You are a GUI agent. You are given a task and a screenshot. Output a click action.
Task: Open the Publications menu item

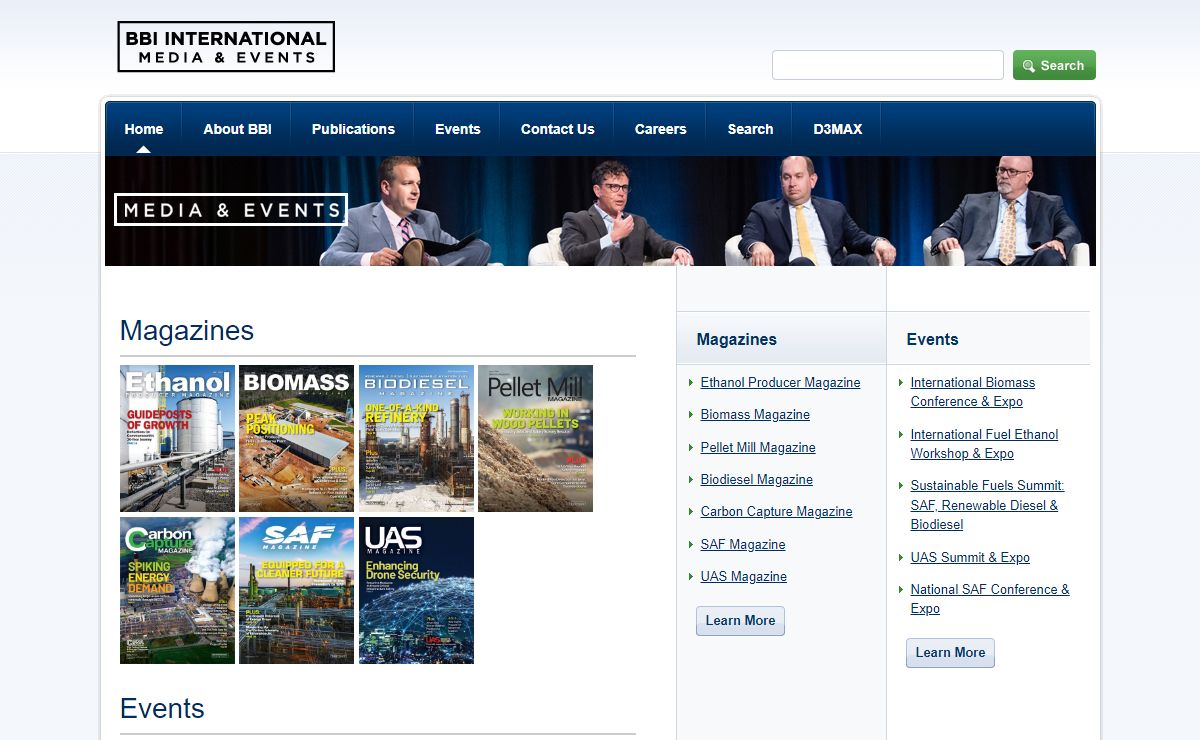pos(353,129)
